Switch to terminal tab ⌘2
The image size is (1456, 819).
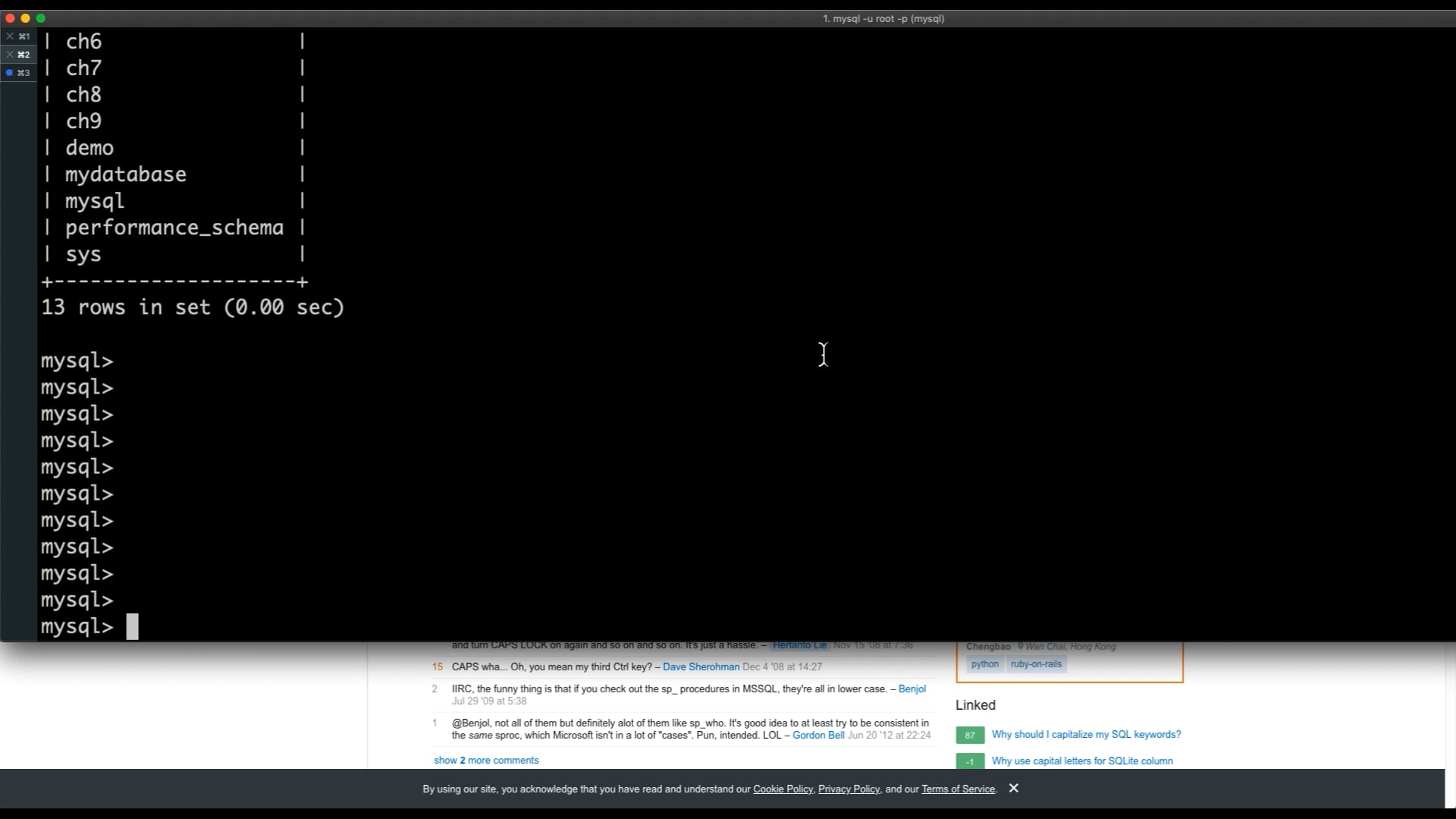coord(23,54)
